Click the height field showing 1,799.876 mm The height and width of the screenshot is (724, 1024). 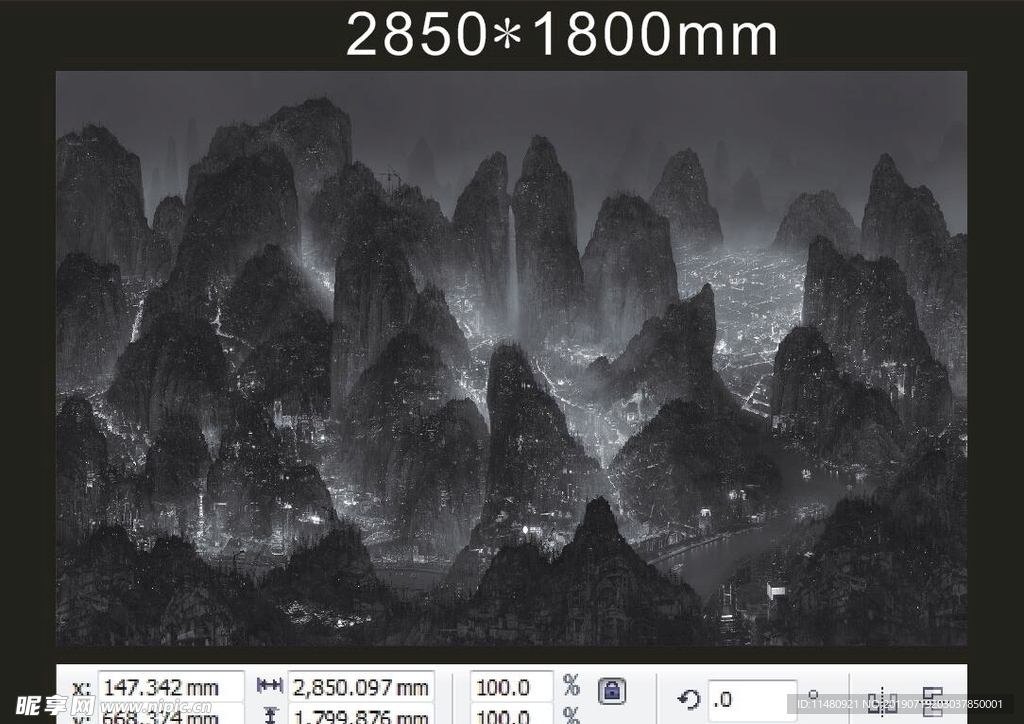point(361,715)
